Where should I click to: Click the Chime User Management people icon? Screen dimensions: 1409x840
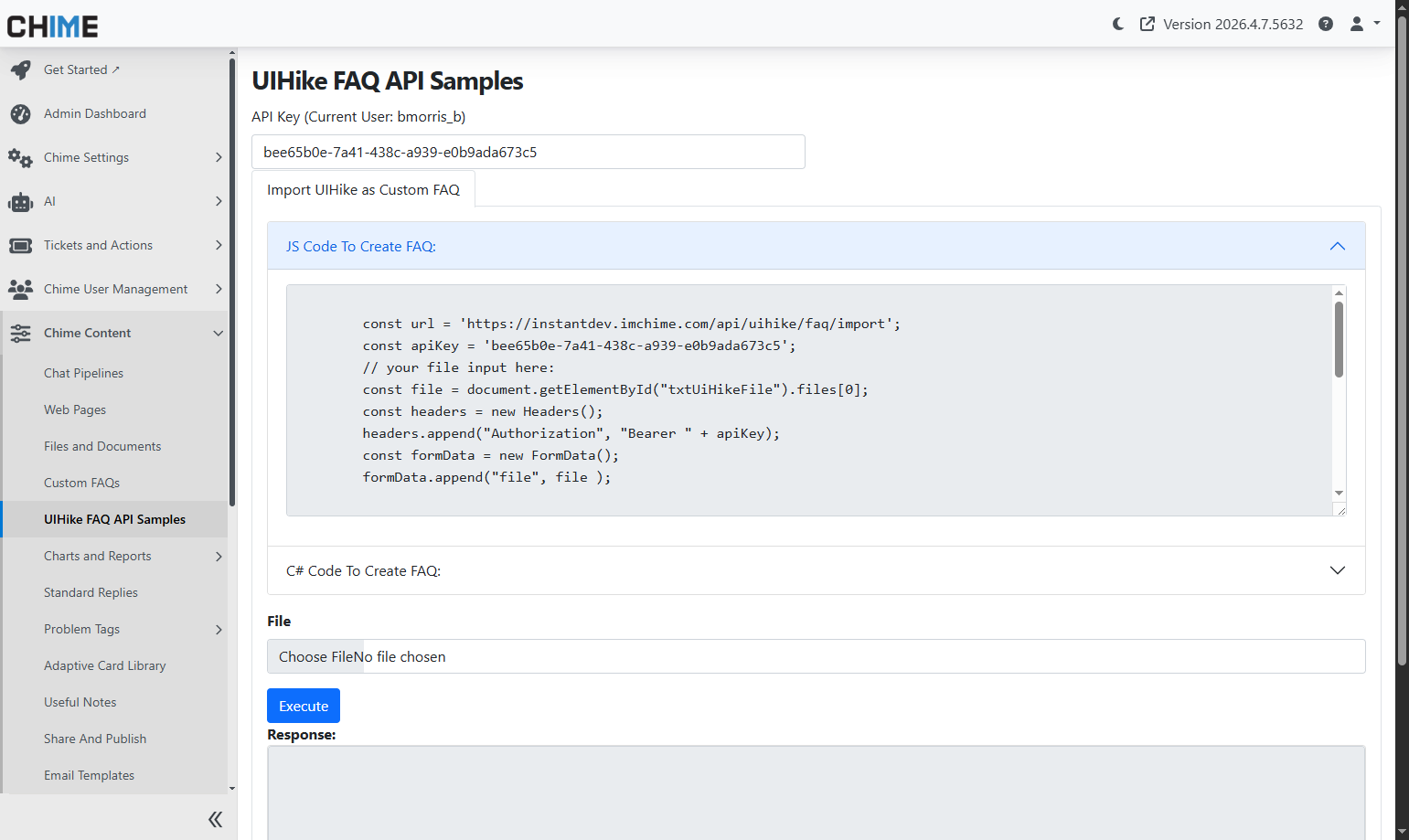tap(20, 289)
